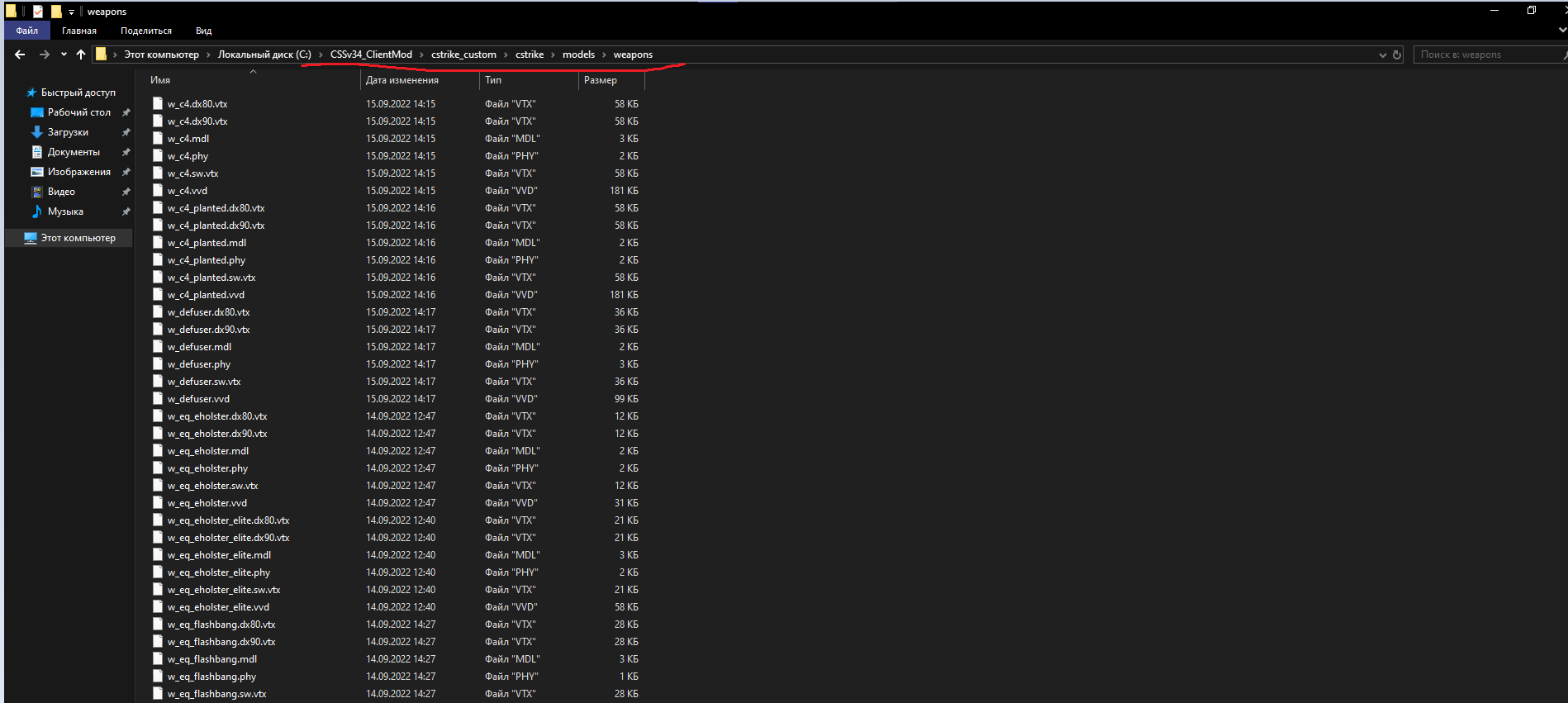Image resolution: width=1568 pixels, height=703 pixels.
Task: Navigate to the cstrike_custom breadcrumb
Action: (463, 55)
